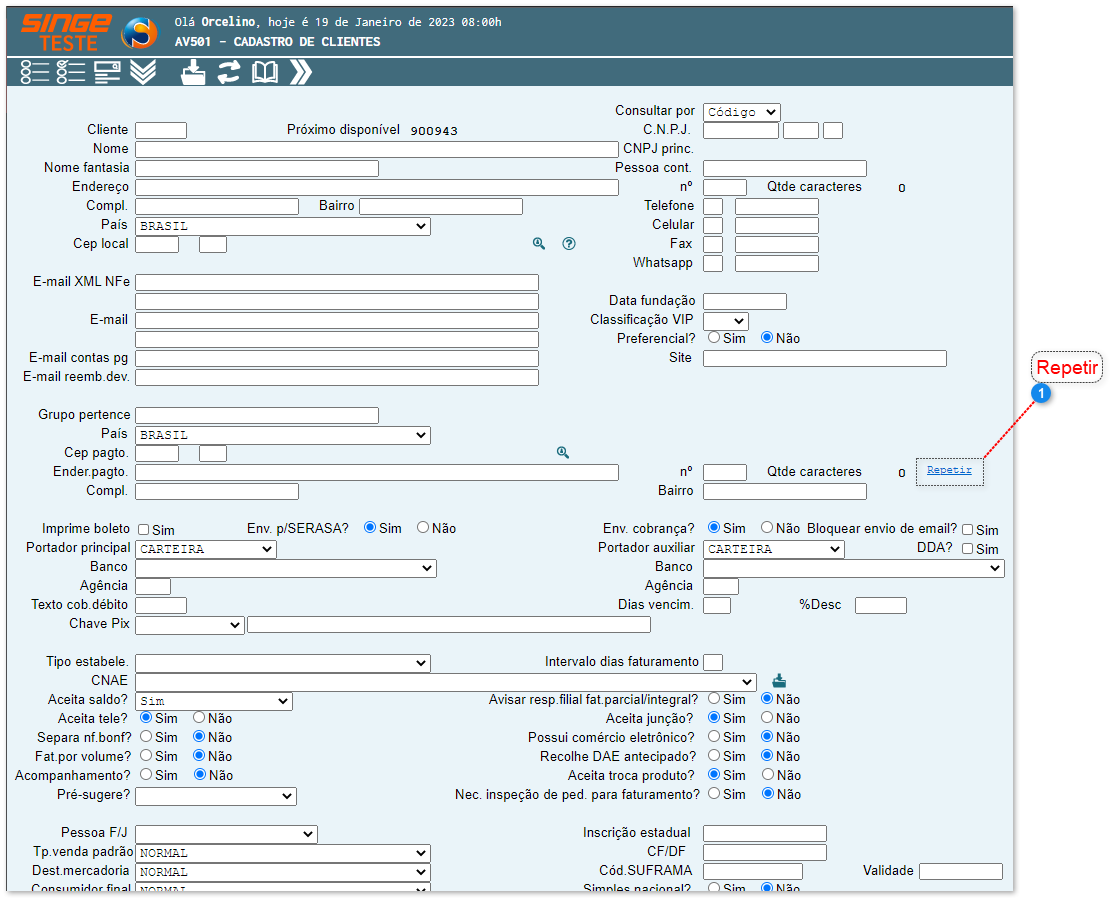Click the save-to-tray download icon
Screen dimensions: 1115x901
coord(193,72)
